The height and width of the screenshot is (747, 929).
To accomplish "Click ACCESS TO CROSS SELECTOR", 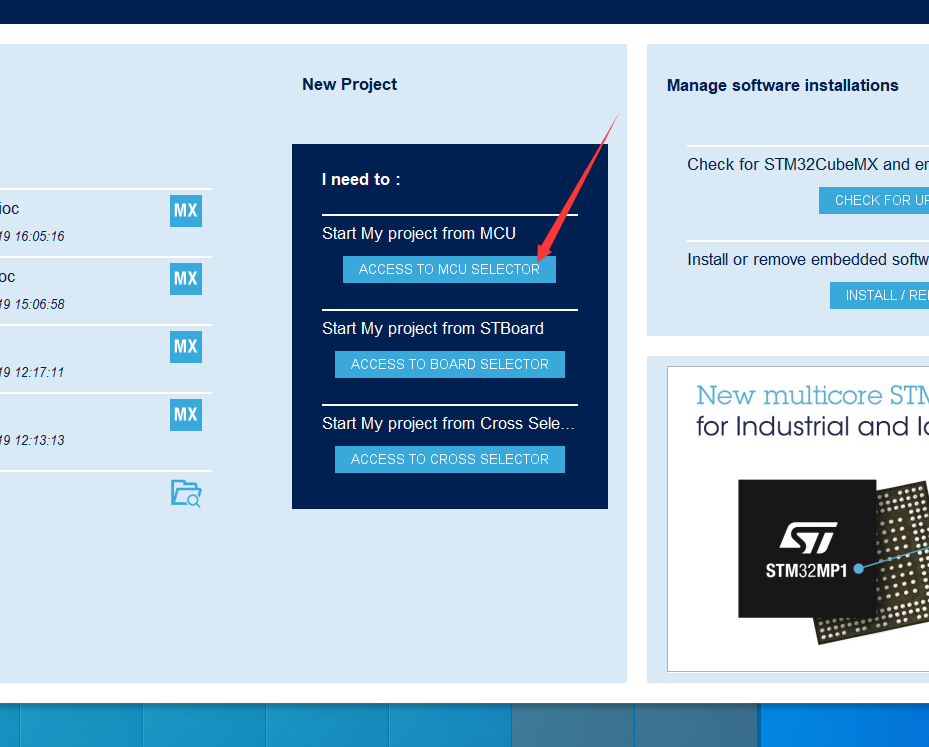I will click(x=449, y=459).
